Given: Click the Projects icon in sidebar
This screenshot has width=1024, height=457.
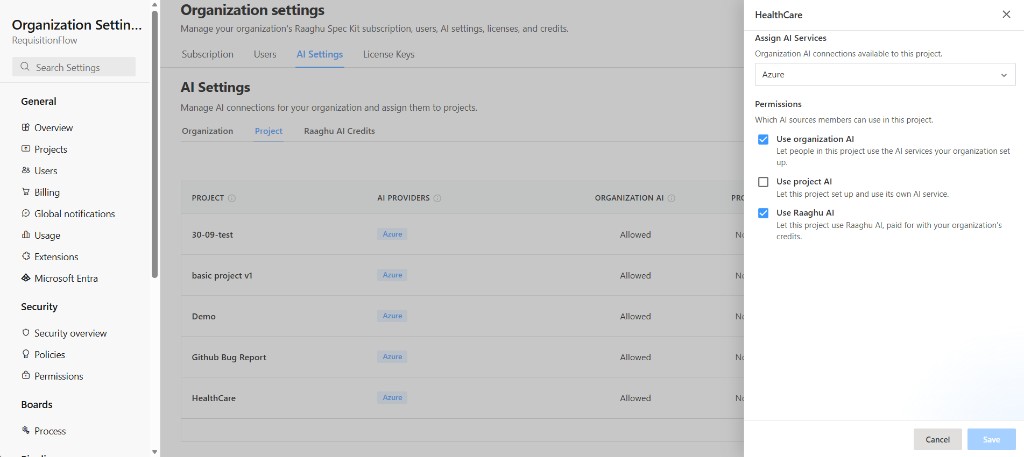Looking at the screenshot, I should pyautogui.click(x=25, y=149).
